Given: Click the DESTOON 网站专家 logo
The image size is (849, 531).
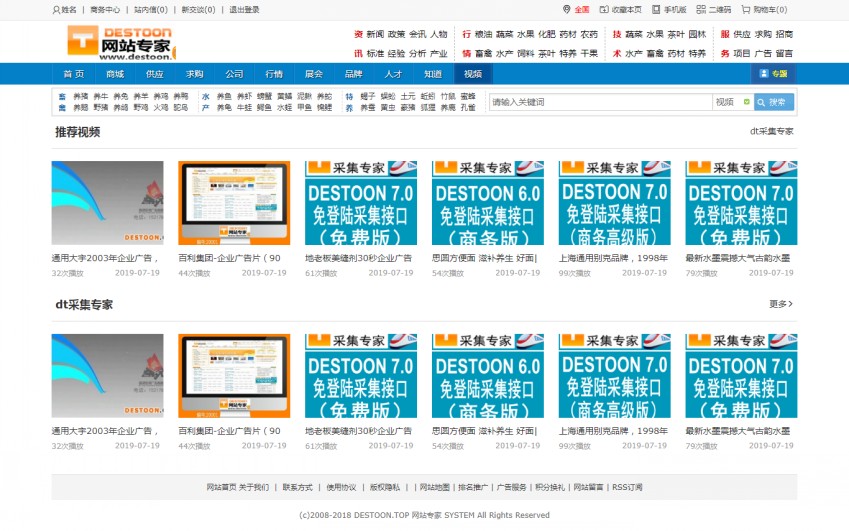Looking at the screenshot, I should [121, 43].
